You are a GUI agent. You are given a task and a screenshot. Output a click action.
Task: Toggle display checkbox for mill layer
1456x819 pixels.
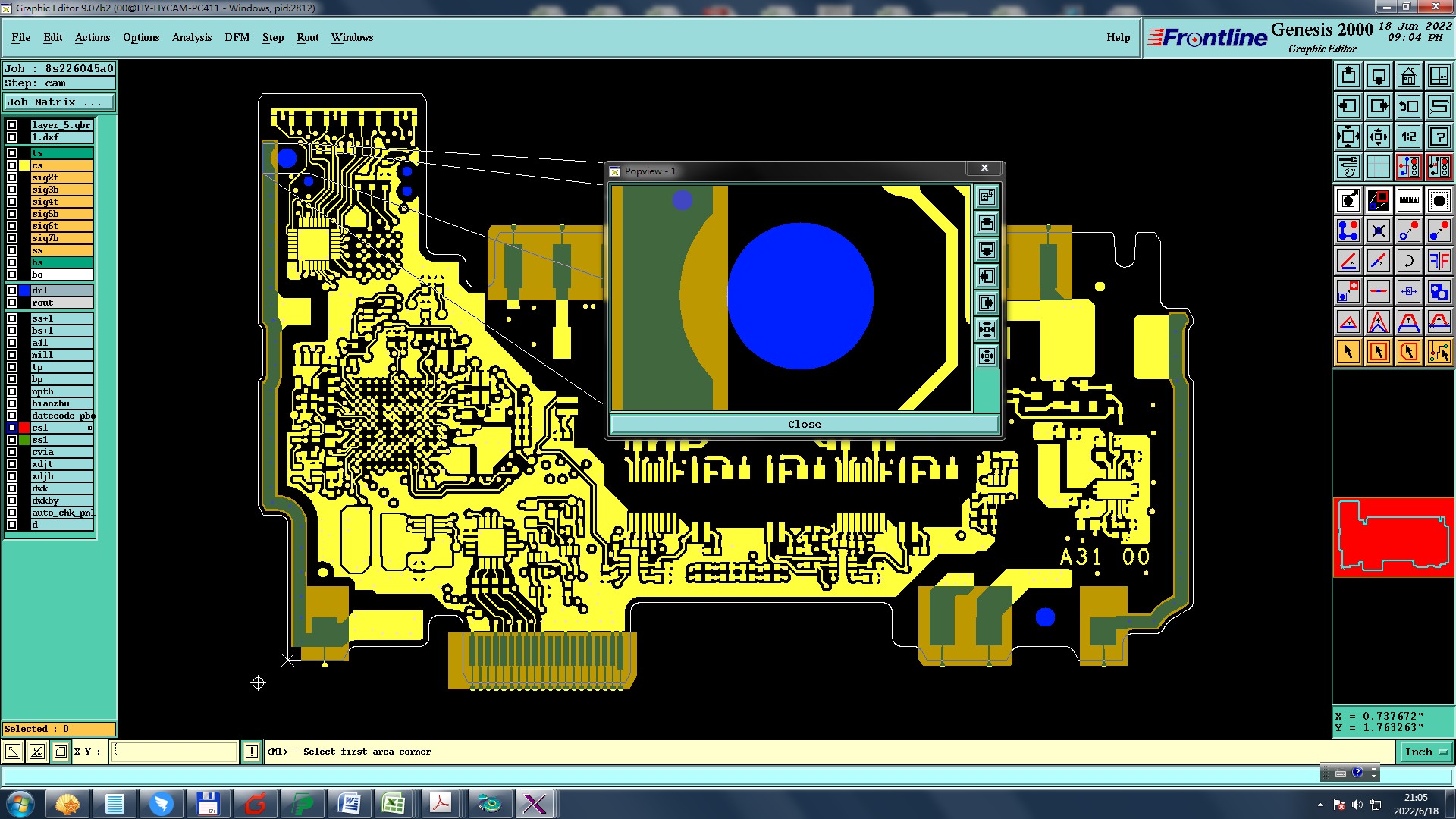(12, 355)
